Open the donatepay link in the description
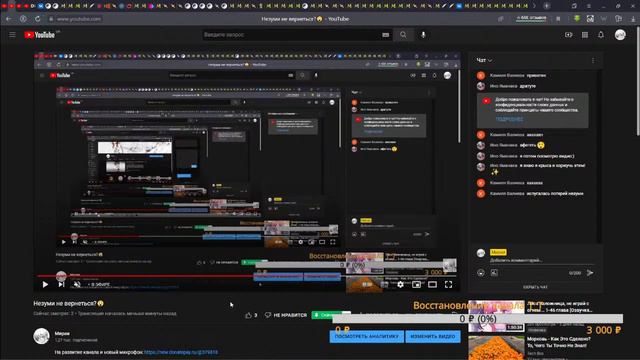This screenshot has height=360, width=640. tap(181, 352)
